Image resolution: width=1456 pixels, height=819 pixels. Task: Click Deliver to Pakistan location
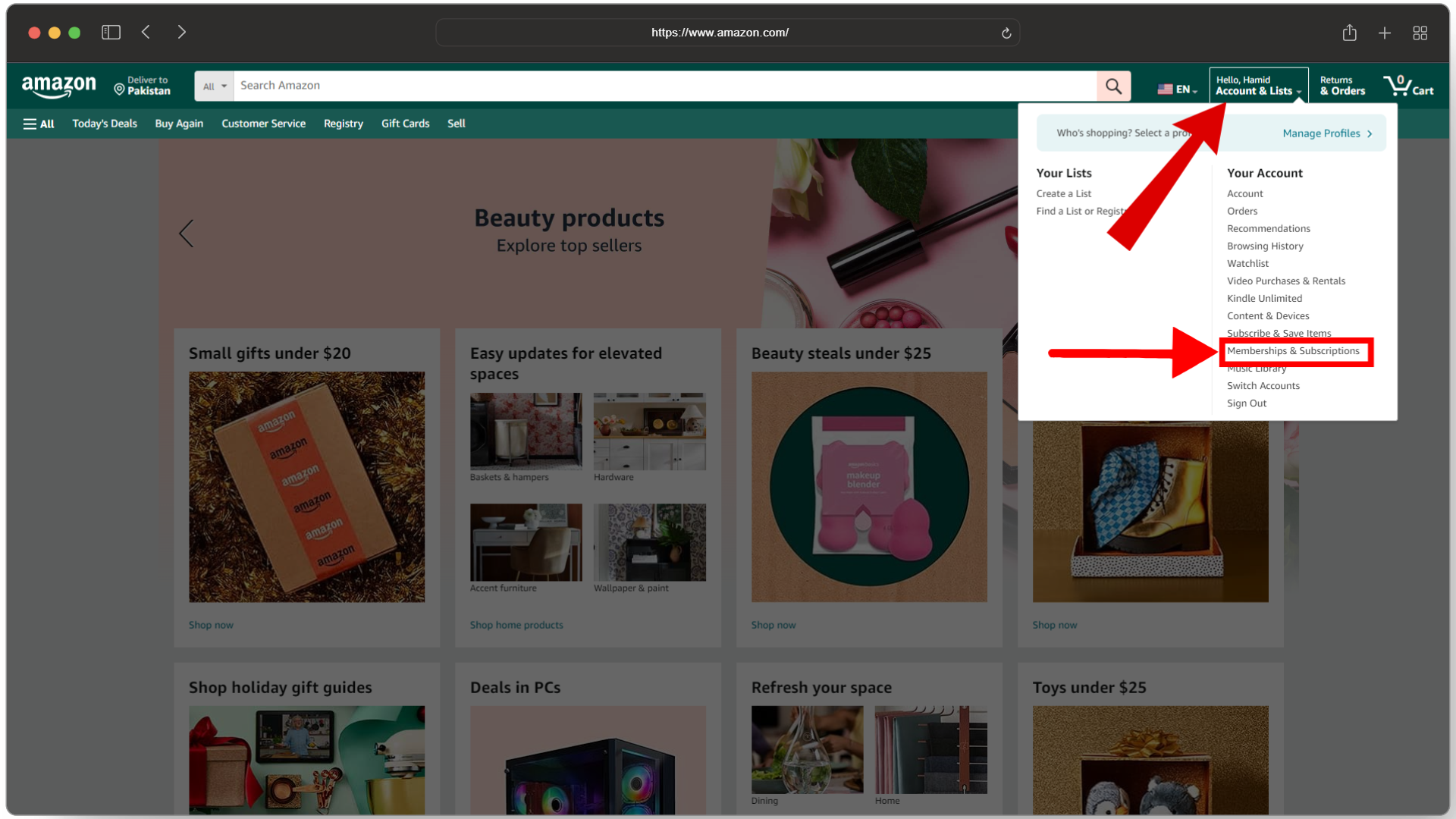(143, 86)
